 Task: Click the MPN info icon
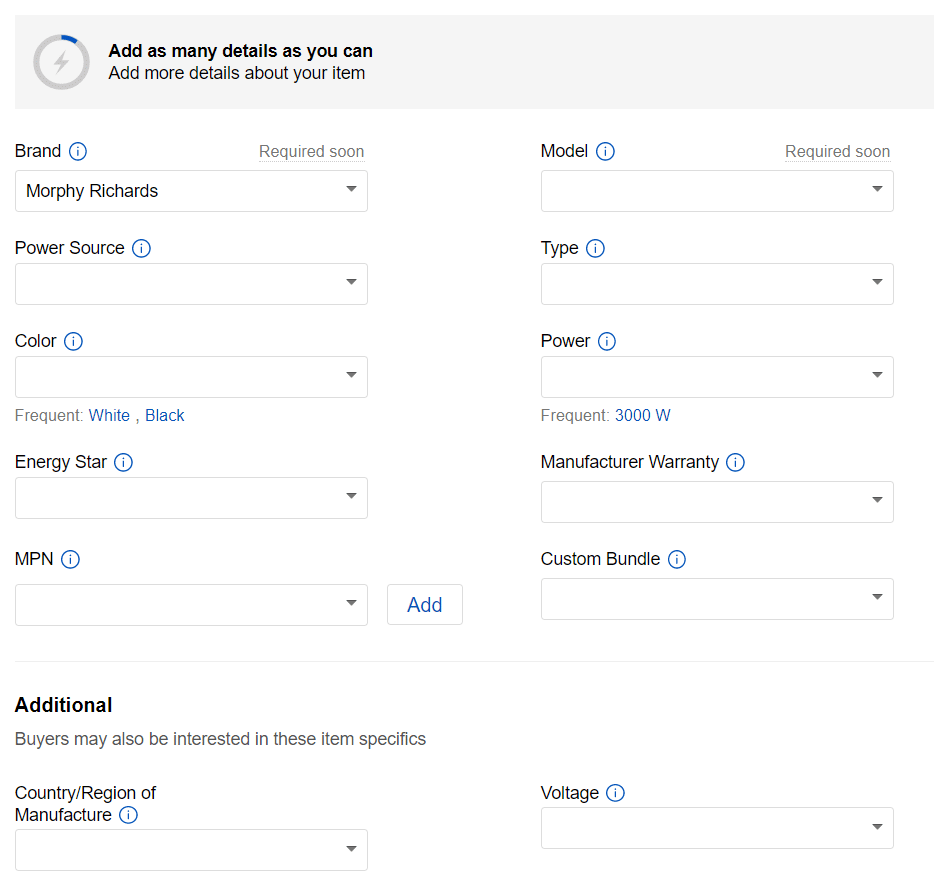[70, 559]
